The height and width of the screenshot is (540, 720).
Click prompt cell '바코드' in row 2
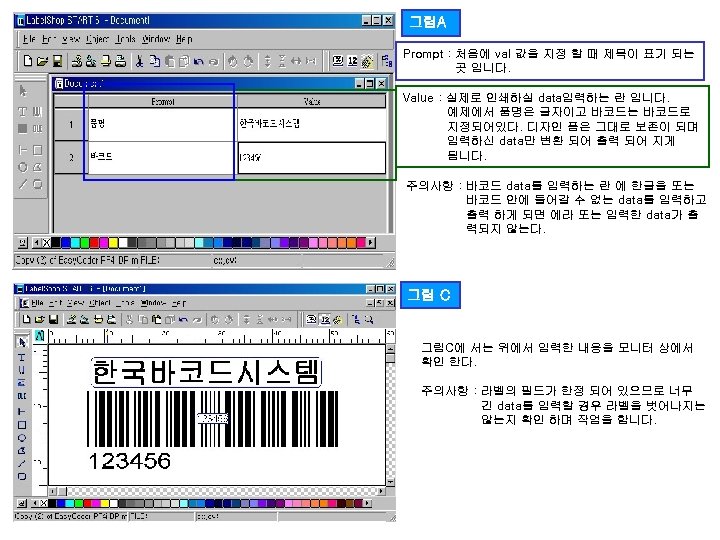click(161, 158)
